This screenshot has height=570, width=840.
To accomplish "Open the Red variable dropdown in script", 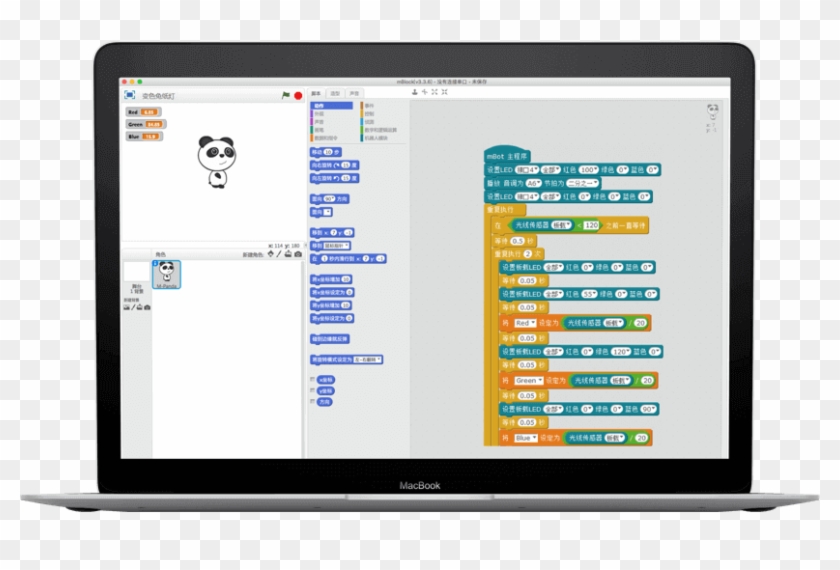I will (526, 323).
